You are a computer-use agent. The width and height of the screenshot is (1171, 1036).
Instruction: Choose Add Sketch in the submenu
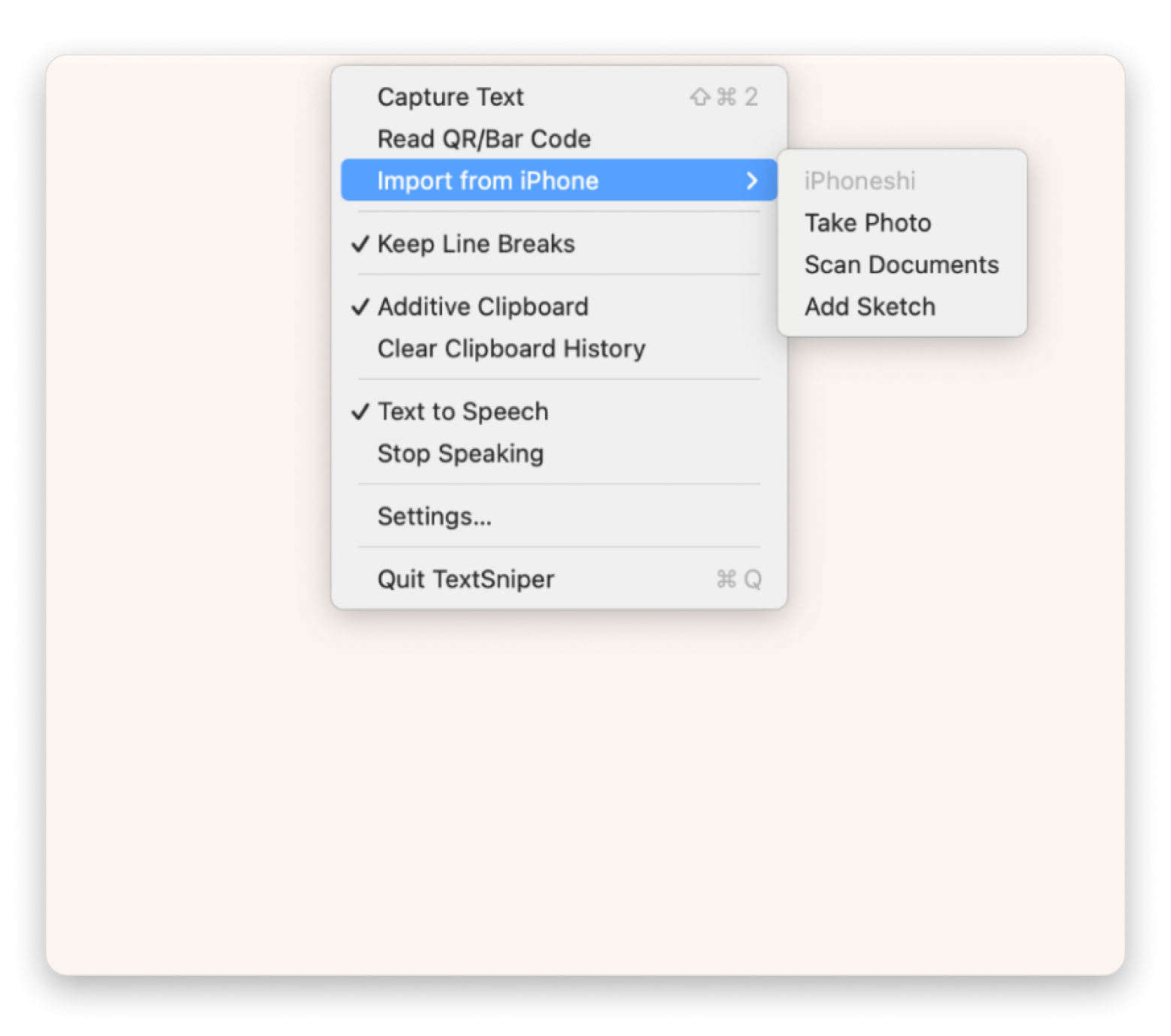(870, 307)
